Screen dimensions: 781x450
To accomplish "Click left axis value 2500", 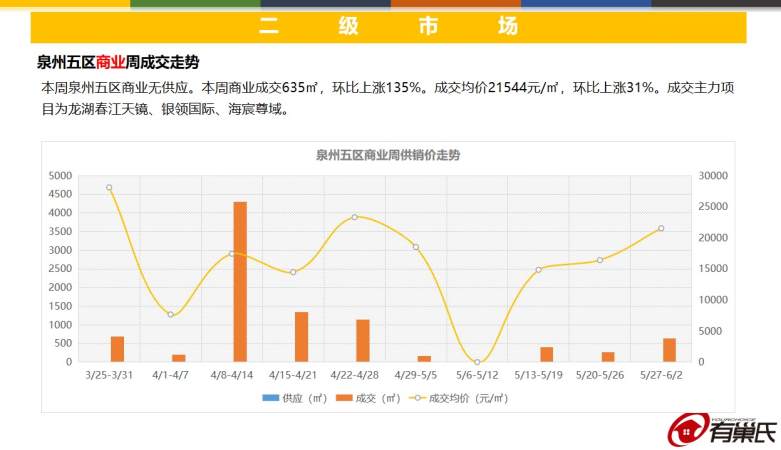I will coord(60,269).
